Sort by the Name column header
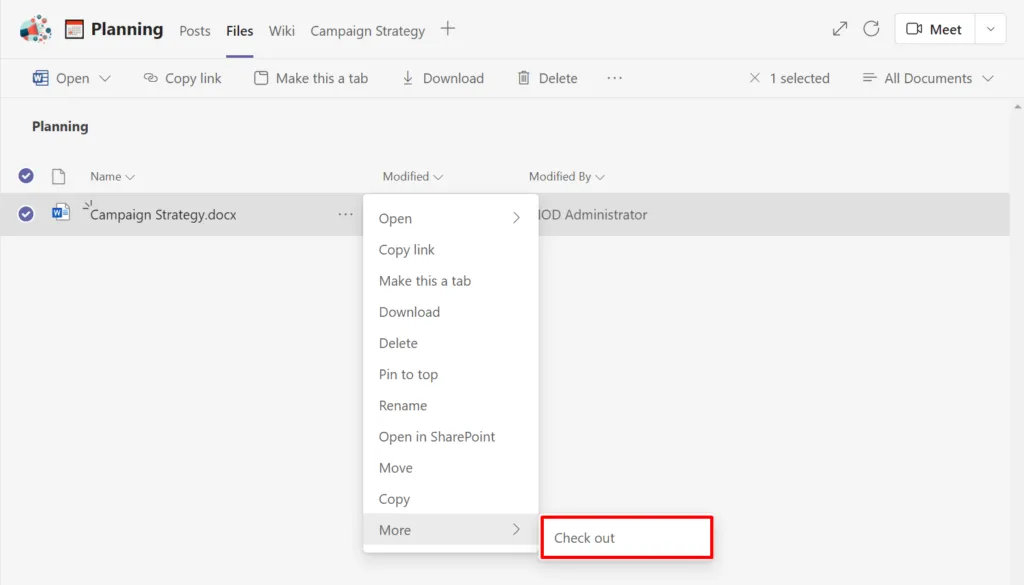The image size is (1024, 585). [x=112, y=176]
